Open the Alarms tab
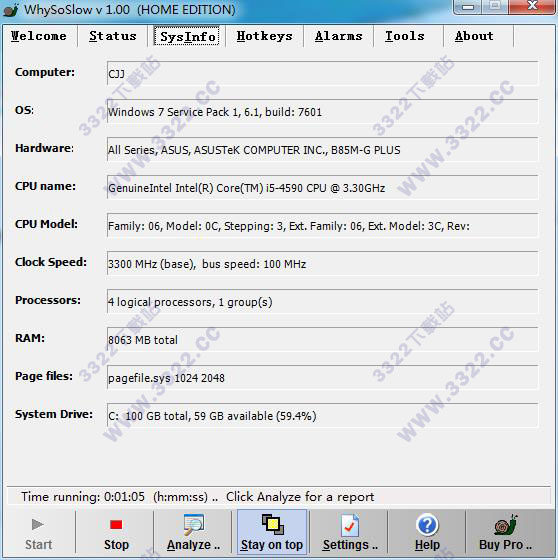Image resolution: width=558 pixels, height=560 pixels. [x=339, y=36]
